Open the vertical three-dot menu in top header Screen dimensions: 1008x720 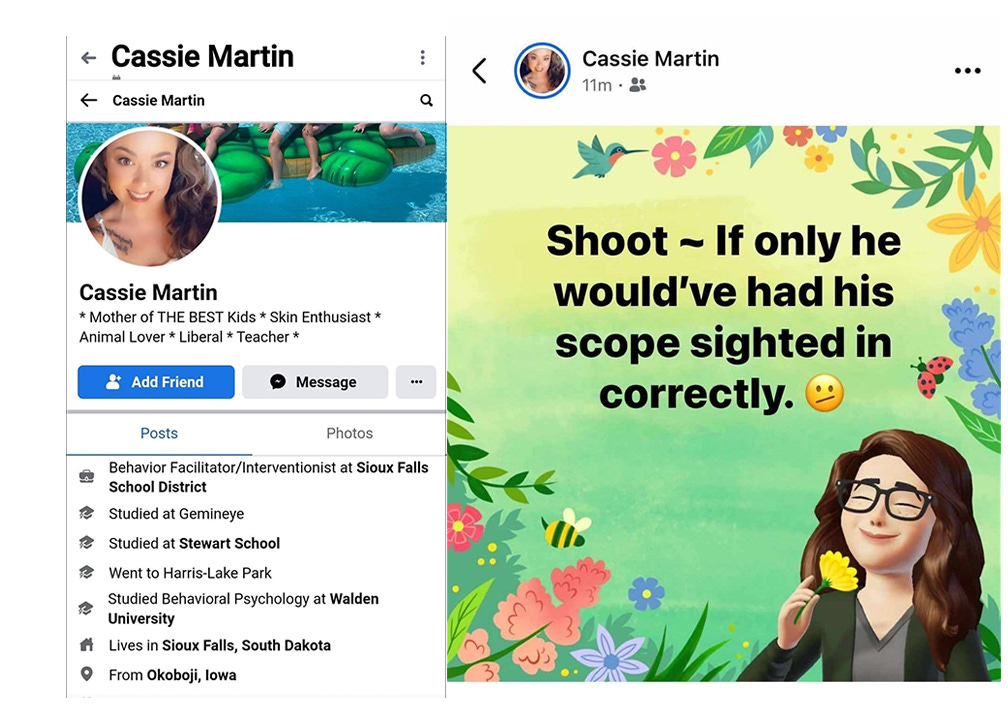point(422,58)
